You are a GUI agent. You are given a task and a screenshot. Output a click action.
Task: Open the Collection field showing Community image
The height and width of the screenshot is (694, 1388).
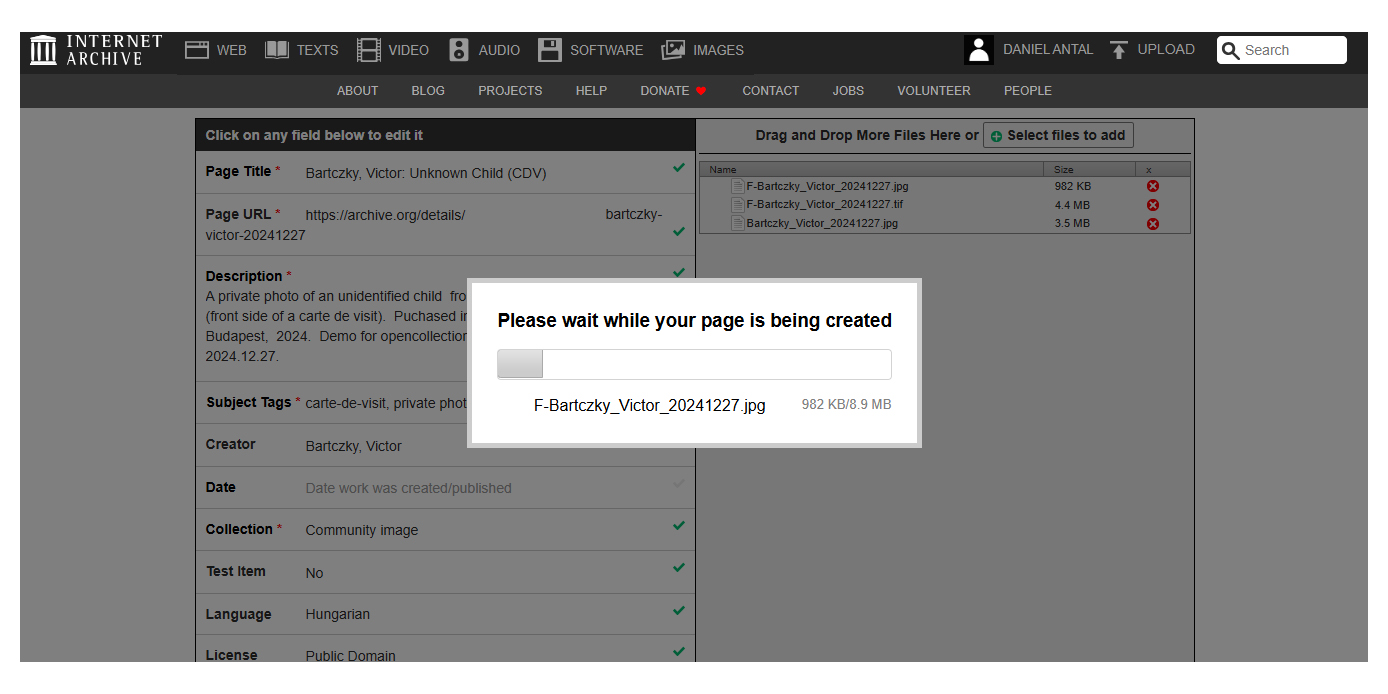tap(362, 530)
